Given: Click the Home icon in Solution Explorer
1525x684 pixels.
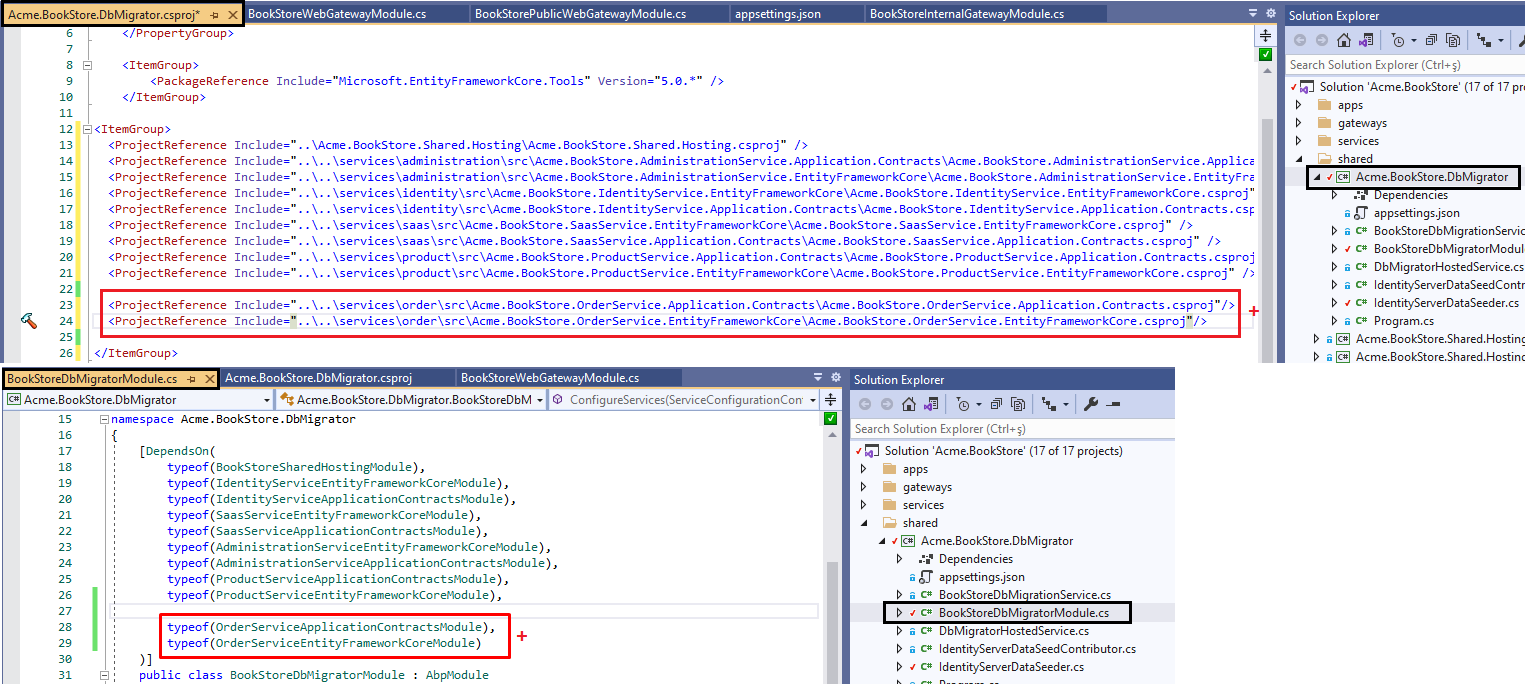Looking at the screenshot, I should (1344, 40).
